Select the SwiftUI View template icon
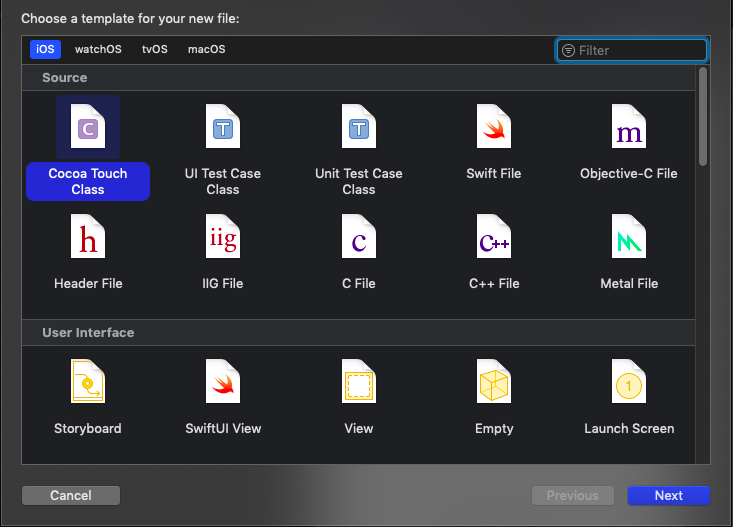The height and width of the screenshot is (527, 733). [223, 382]
